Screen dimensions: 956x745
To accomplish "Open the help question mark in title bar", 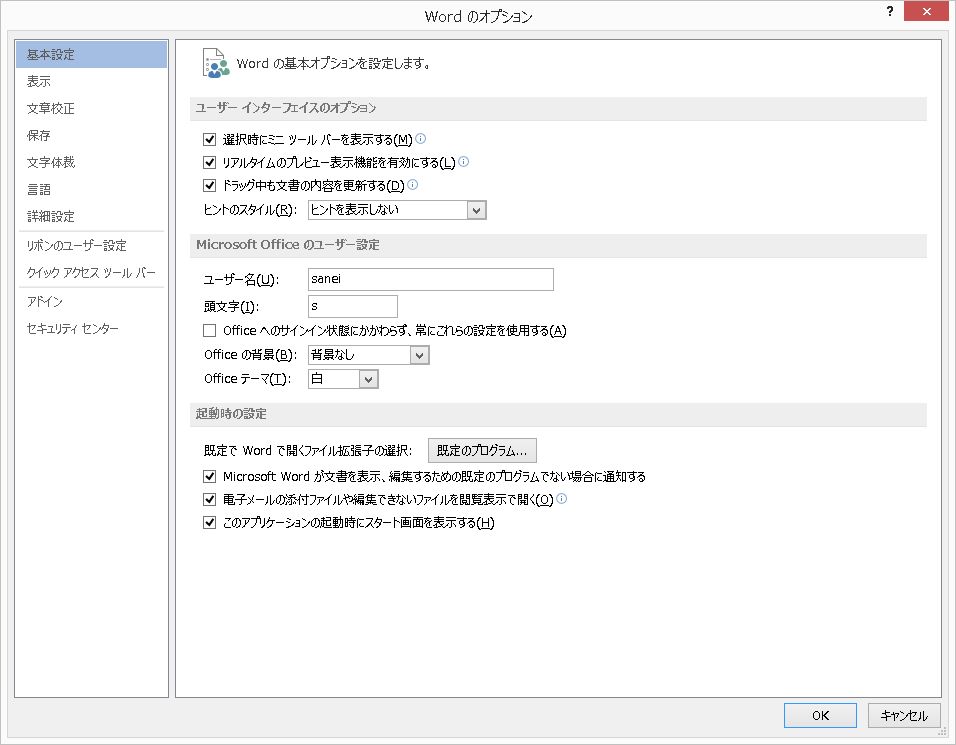I will [x=890, y=11].
